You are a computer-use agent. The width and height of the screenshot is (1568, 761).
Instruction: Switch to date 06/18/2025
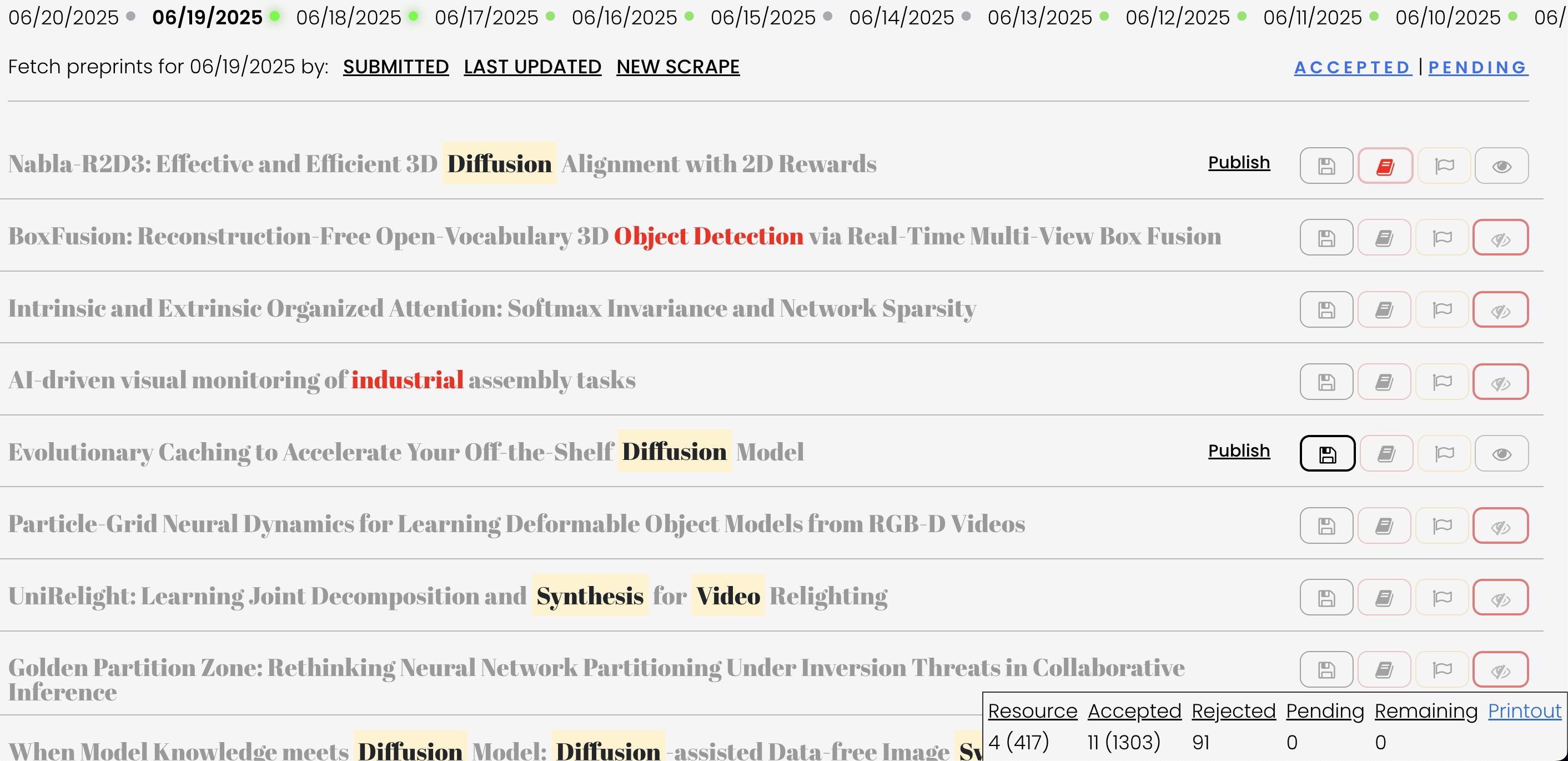pyautogui.click(x=349, y=17)
